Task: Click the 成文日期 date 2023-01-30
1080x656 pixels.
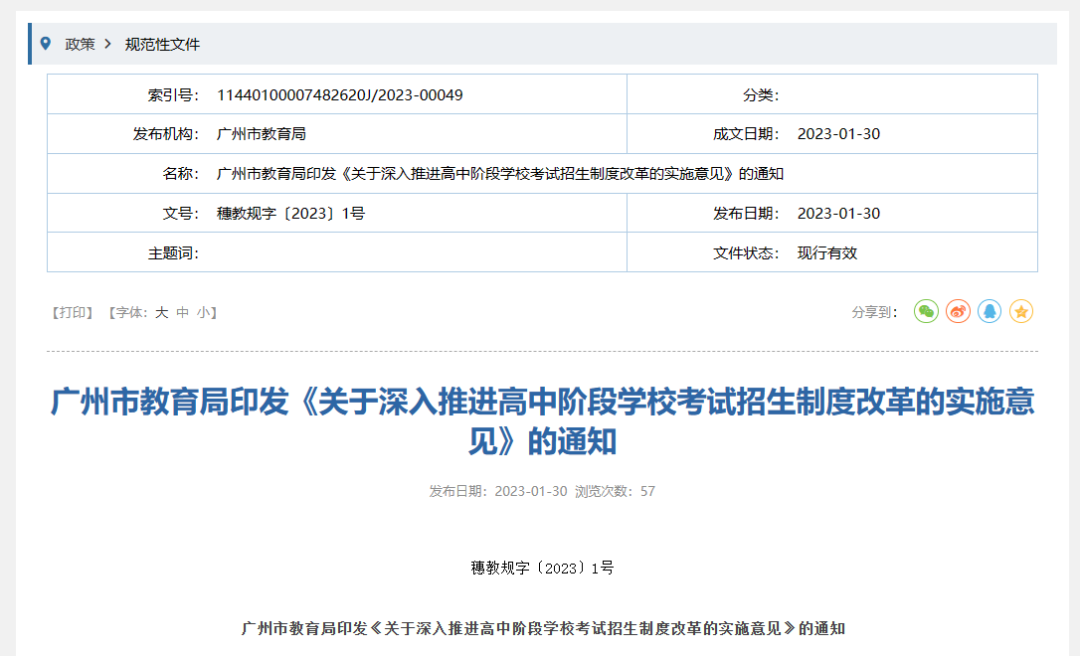Action: coord(839,133)
